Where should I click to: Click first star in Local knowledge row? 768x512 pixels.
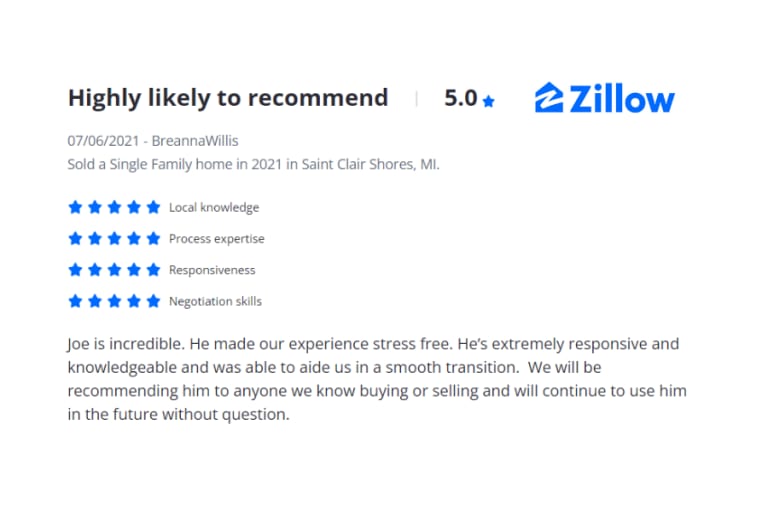pos(74,208)
